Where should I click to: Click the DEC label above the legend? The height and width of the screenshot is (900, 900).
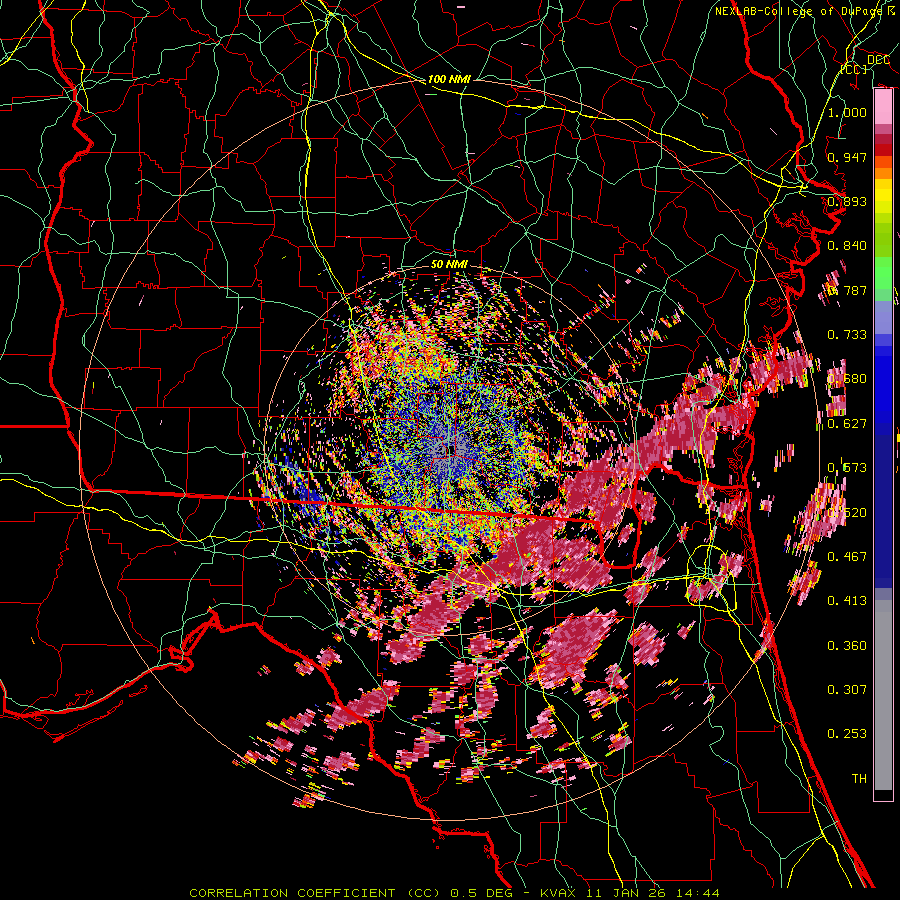click(879, 60)
